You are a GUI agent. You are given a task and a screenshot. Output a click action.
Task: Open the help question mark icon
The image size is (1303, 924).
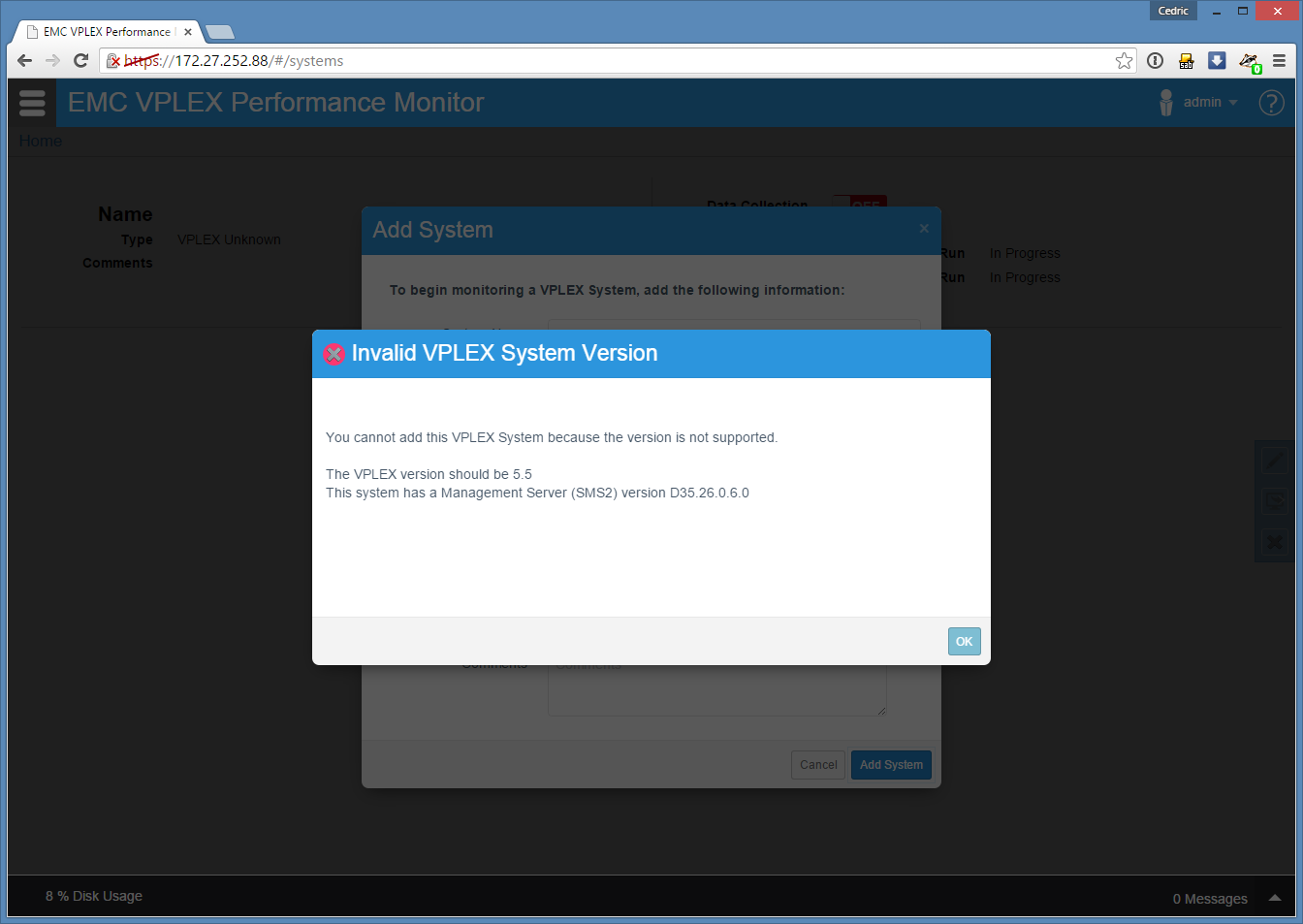pos(1271,103)
